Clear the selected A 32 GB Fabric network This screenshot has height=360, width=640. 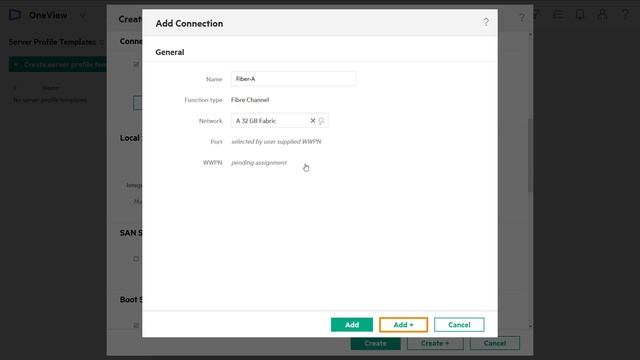point(313,120)
